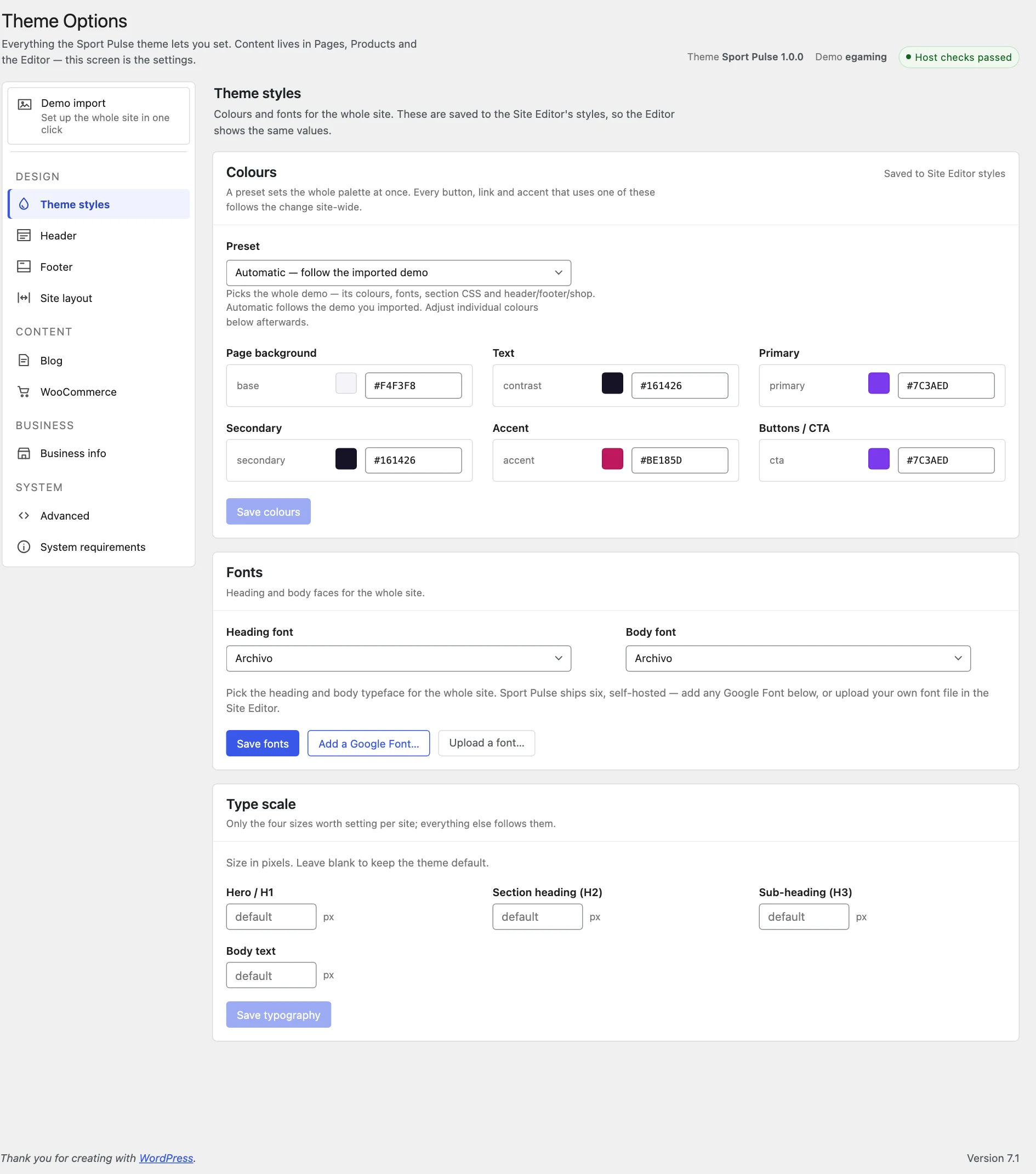The image size is (1036, 1174).
Task: Open the Heading font dropdown
Action: pyautogui.click(x=399, y=658)
